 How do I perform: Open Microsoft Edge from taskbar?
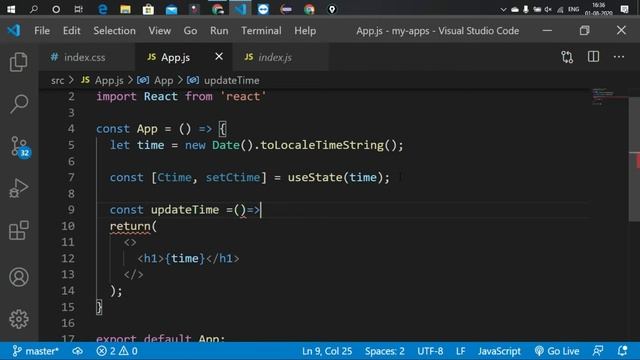102,9
